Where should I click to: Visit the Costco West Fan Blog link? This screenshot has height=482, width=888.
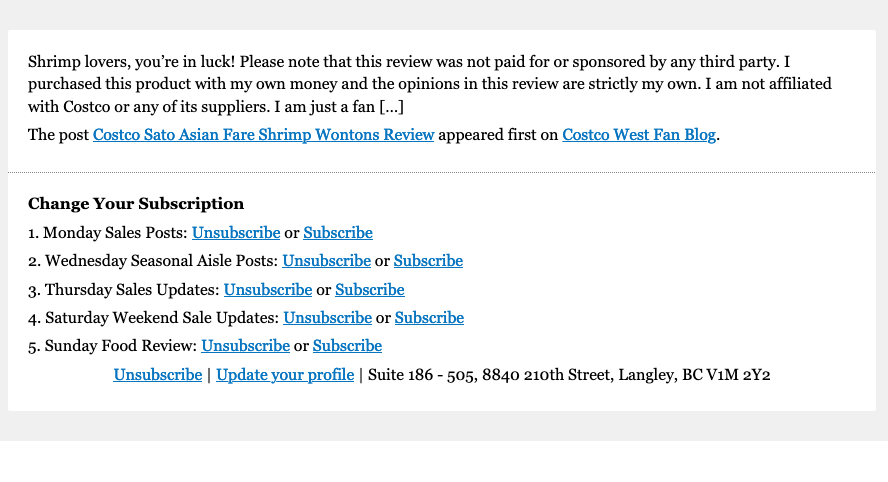(x=639, y=135)
